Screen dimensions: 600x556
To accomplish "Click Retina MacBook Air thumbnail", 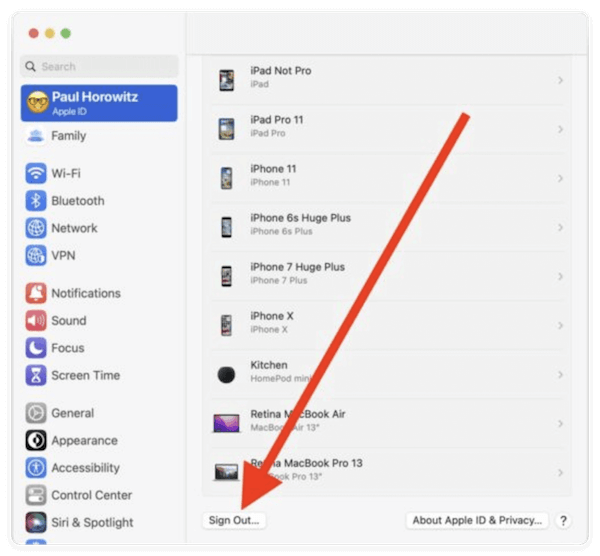I will click(x=226, y=423).
